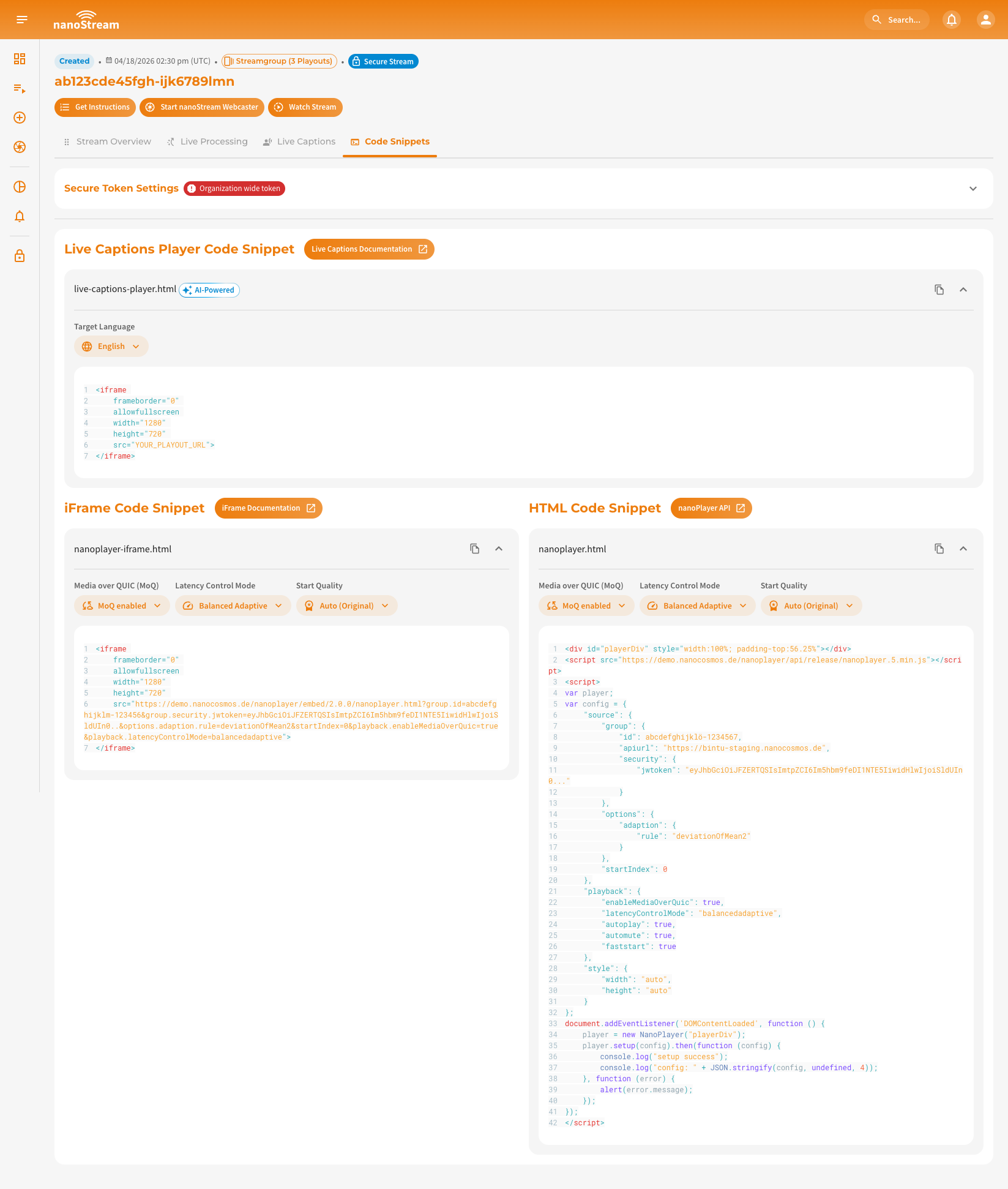This screenshot has width=1008, height=1189.
Task: Open the Start Quality Auto dropdown
Action: (347, 605)
